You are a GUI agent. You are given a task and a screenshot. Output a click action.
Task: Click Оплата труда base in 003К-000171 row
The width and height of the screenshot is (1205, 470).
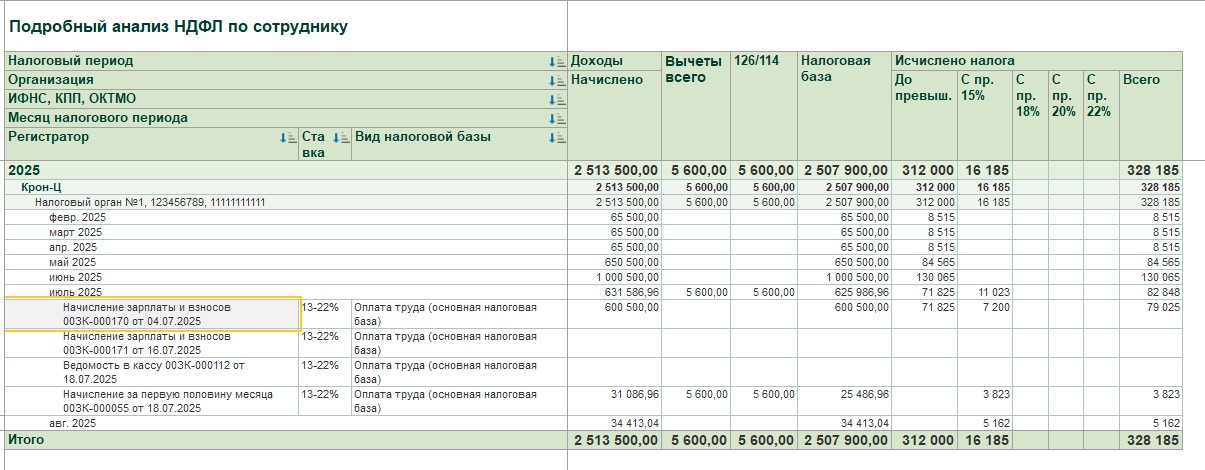pos(446,344)
